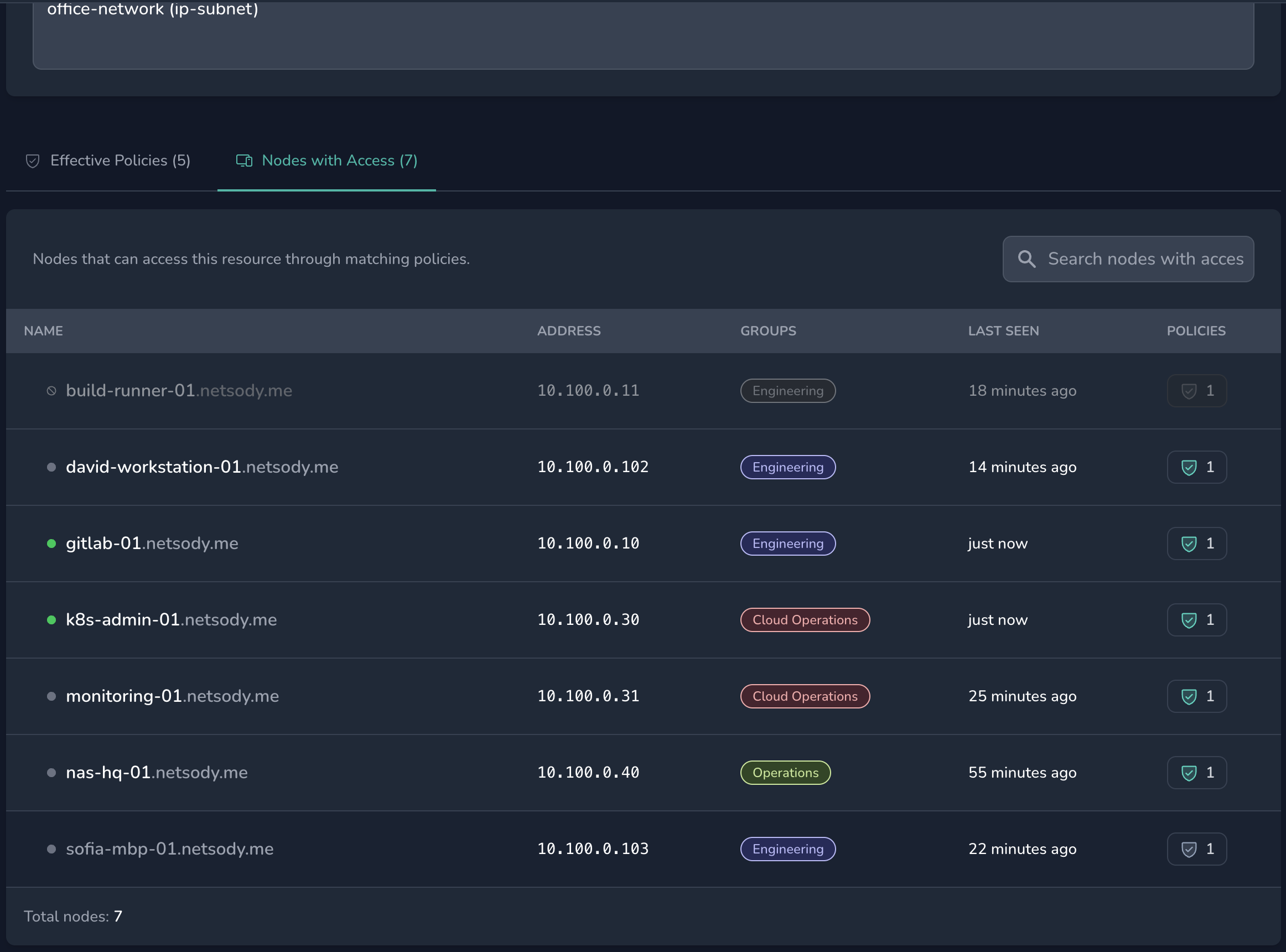Select address 10.100.0.30
The image size is (1286, 952).
[588, 620]
